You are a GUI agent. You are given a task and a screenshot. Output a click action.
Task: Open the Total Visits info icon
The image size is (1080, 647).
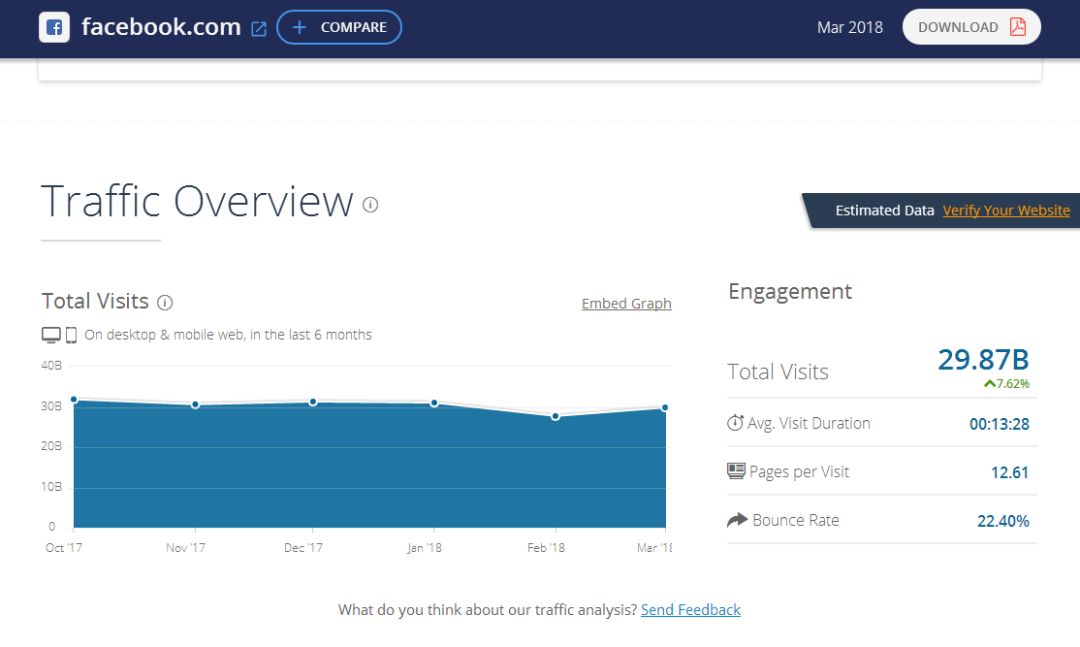[165, 302]
